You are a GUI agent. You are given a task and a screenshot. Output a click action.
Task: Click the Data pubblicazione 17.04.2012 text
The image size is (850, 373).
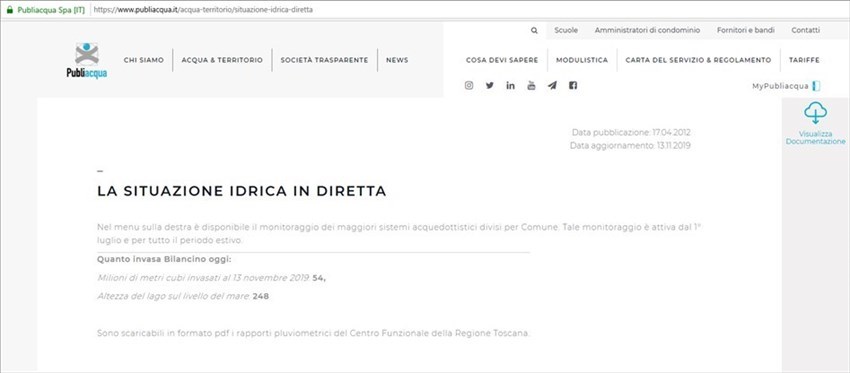coord(631,132)
